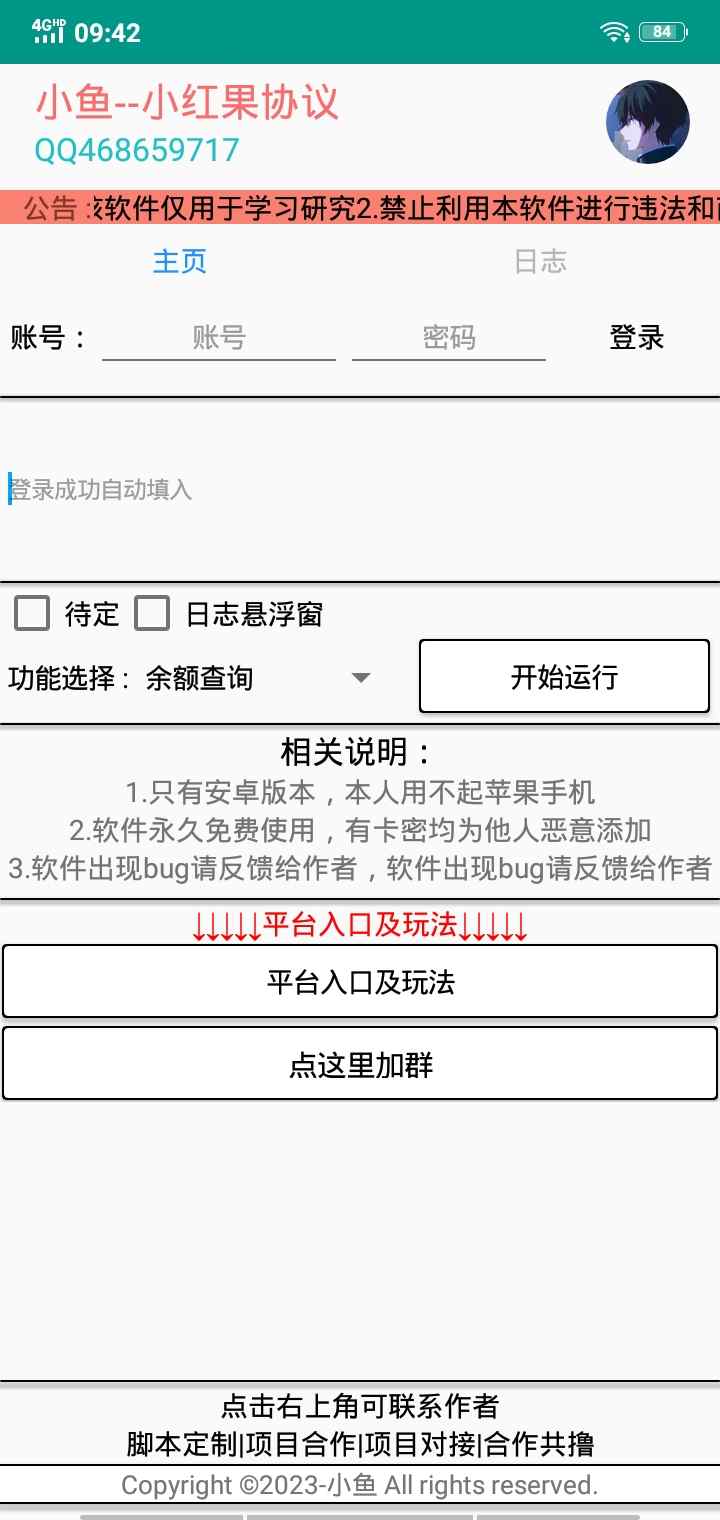This screenshot has height=1520, width=720.
Task: Tap the battery indicator icon
Action: point(663,32)
